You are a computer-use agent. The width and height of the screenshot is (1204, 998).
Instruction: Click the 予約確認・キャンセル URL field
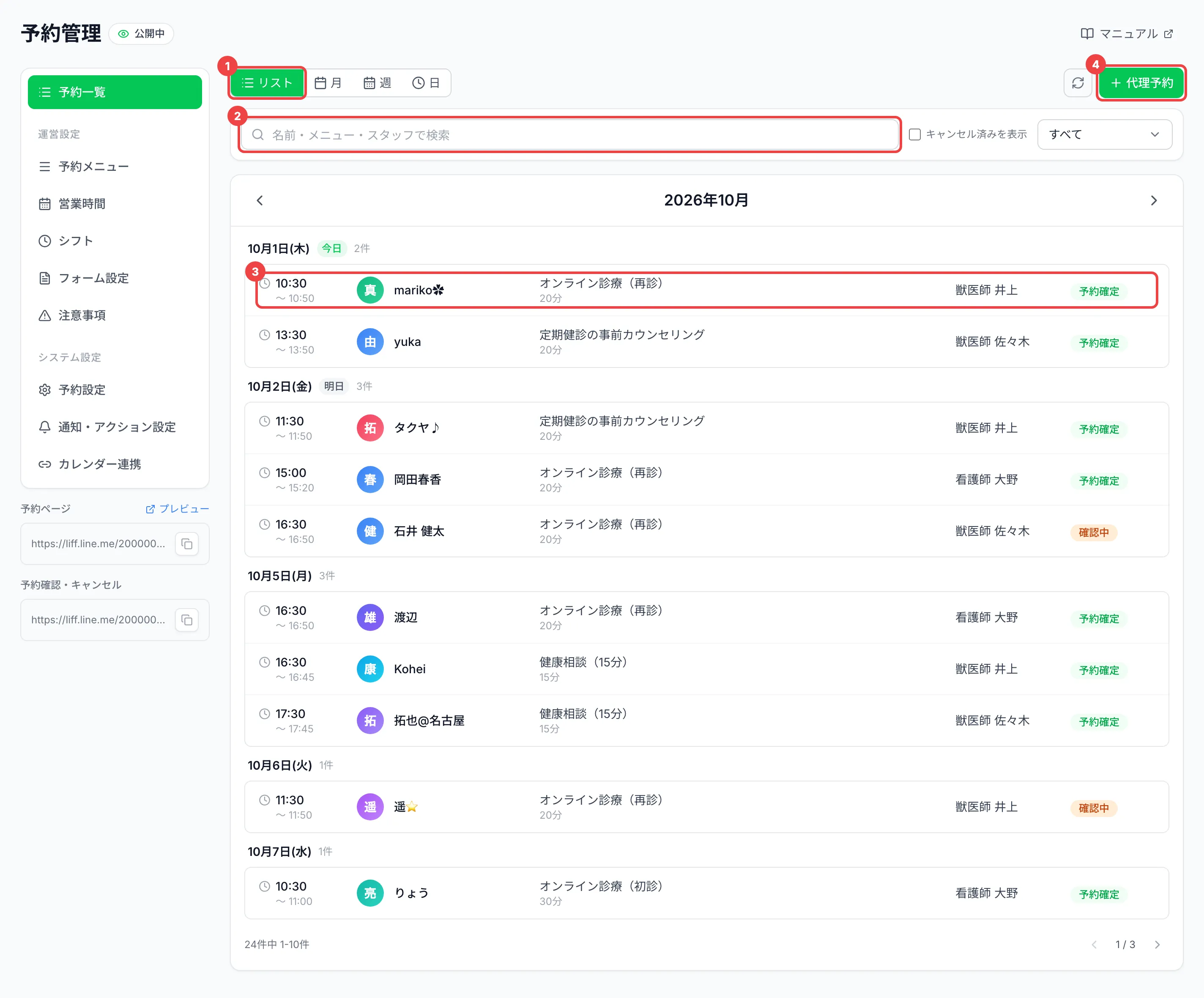[x=98, y=620]
